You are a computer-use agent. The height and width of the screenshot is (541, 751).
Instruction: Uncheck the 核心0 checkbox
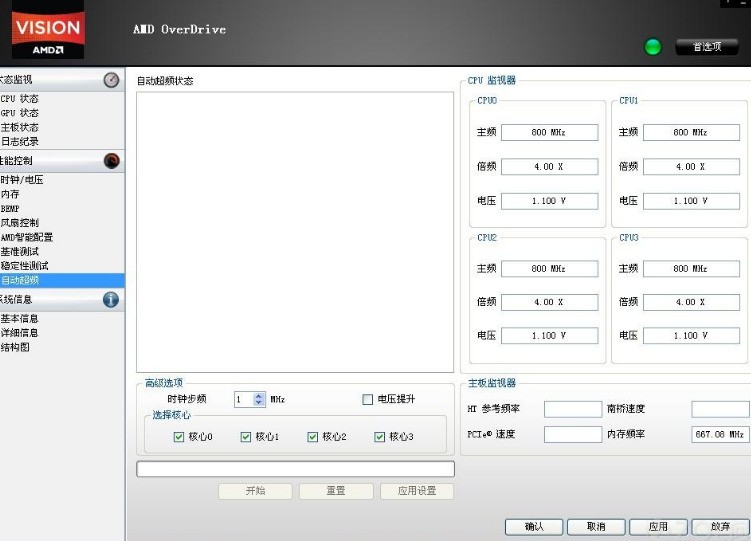pyautogui.click(x=179, y=437)
